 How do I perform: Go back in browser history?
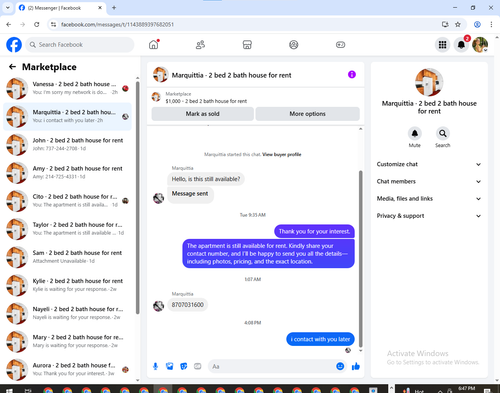point(9,24)
